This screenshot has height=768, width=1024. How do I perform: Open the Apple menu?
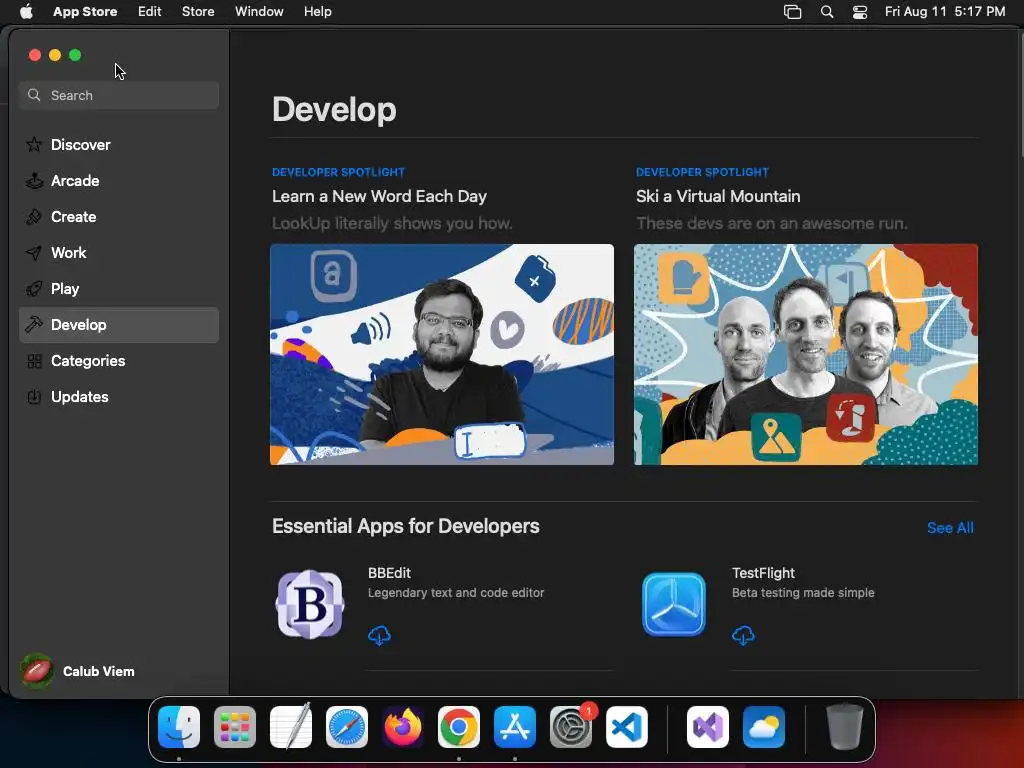[x=26, y=12]
